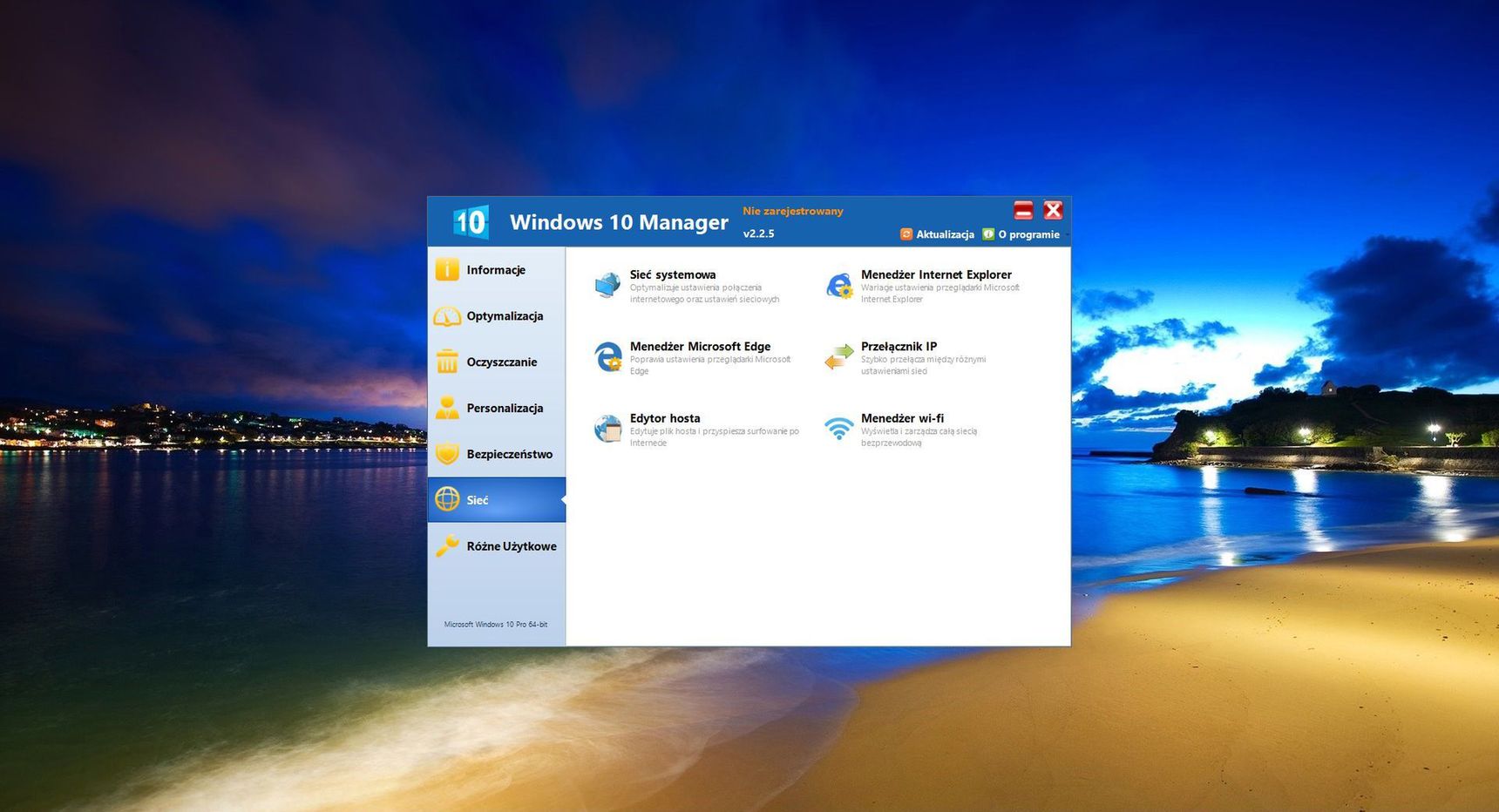Click the Sieć globe icon

[x=447, y=499]
